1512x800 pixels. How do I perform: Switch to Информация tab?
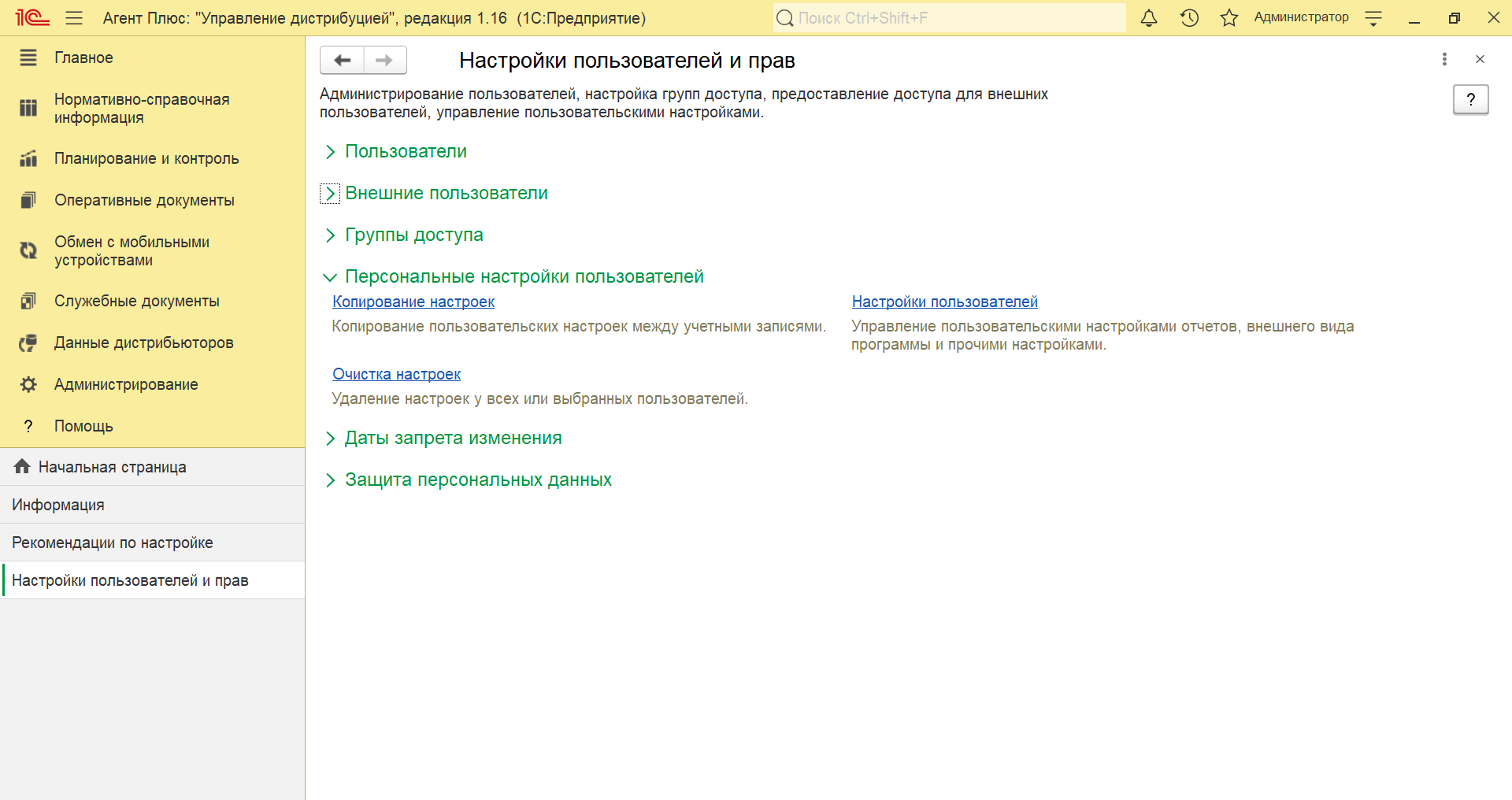pos(153,505)
